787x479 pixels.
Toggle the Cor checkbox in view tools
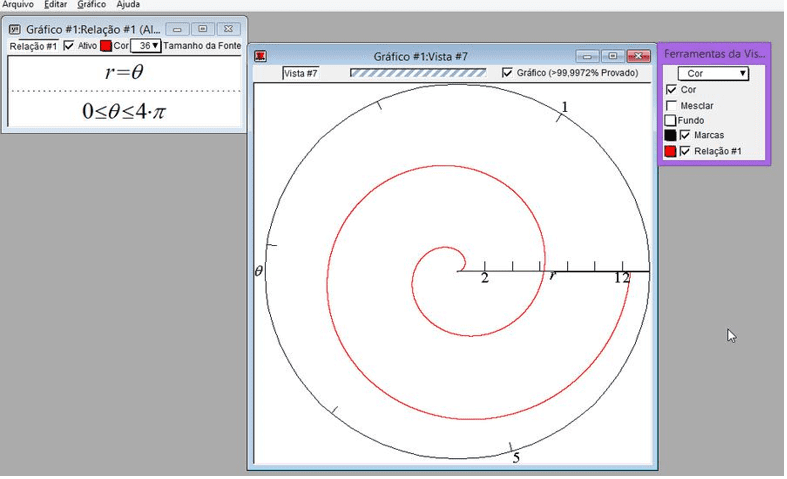pos(671,89)
